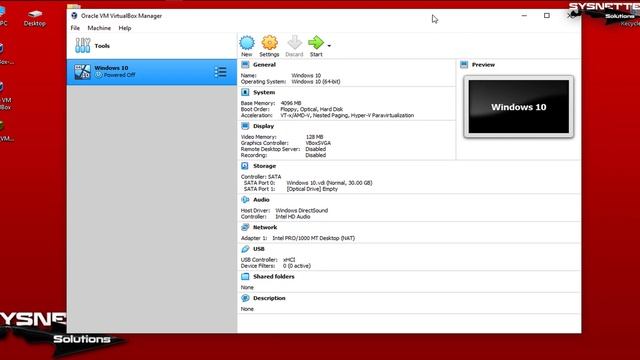This screenshot has height=360, width=640.
Task: Click the Floppy, Optical, Hard Disk boot order
Action: click(x=311, y=109)
